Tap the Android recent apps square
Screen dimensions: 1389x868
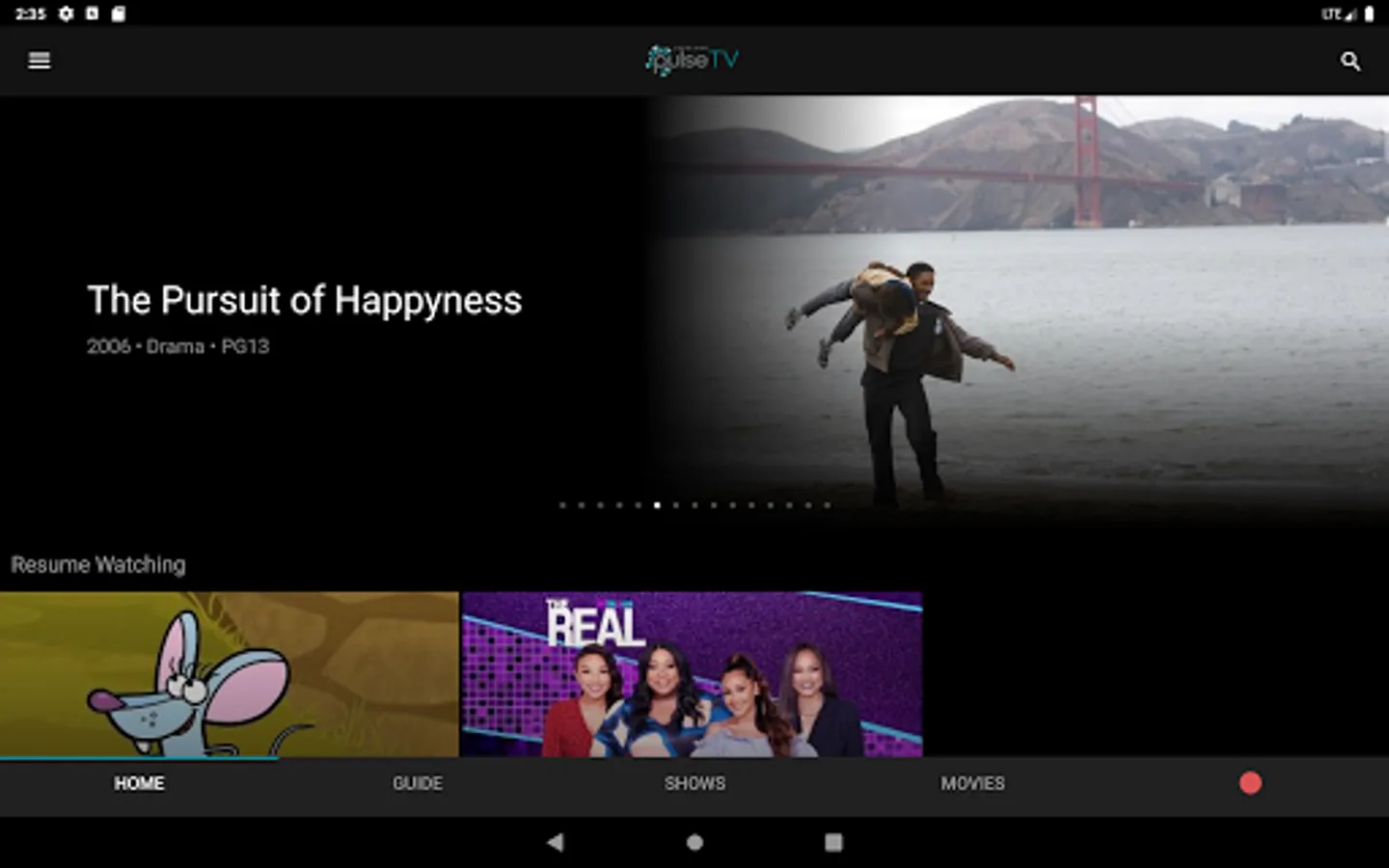[x=833, y=842]
